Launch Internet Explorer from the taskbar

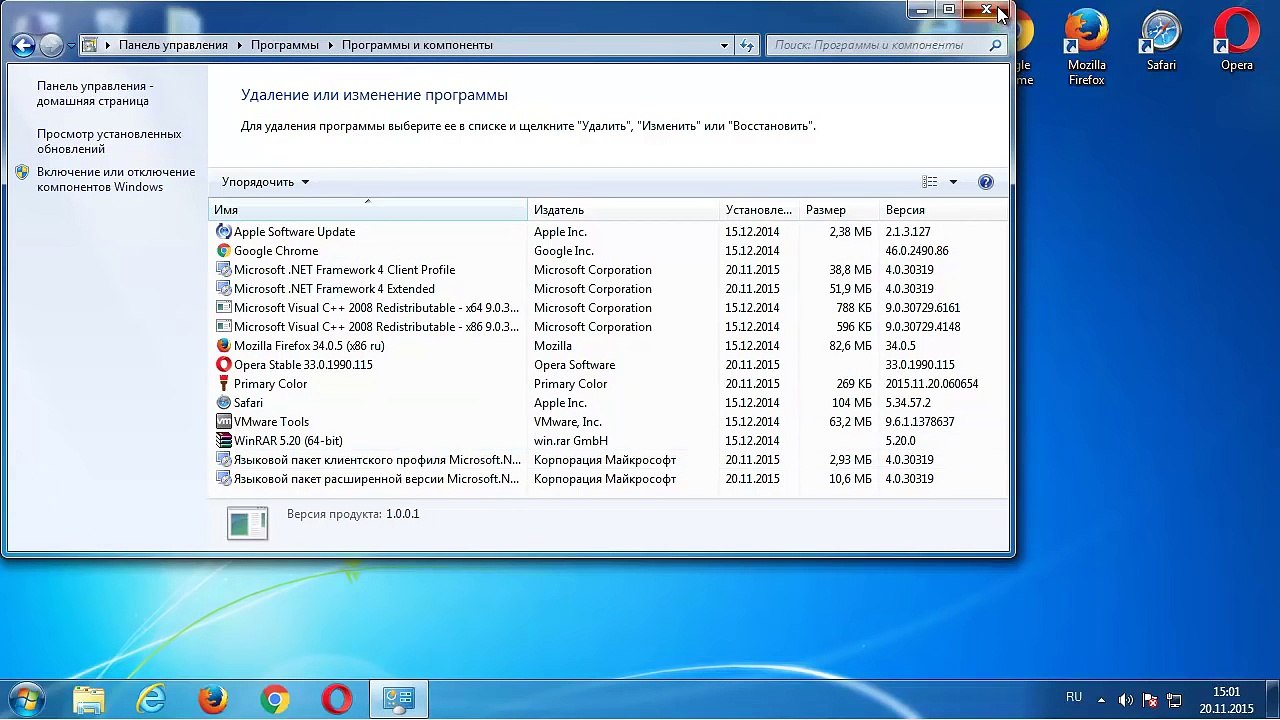(x=151, y=698)
